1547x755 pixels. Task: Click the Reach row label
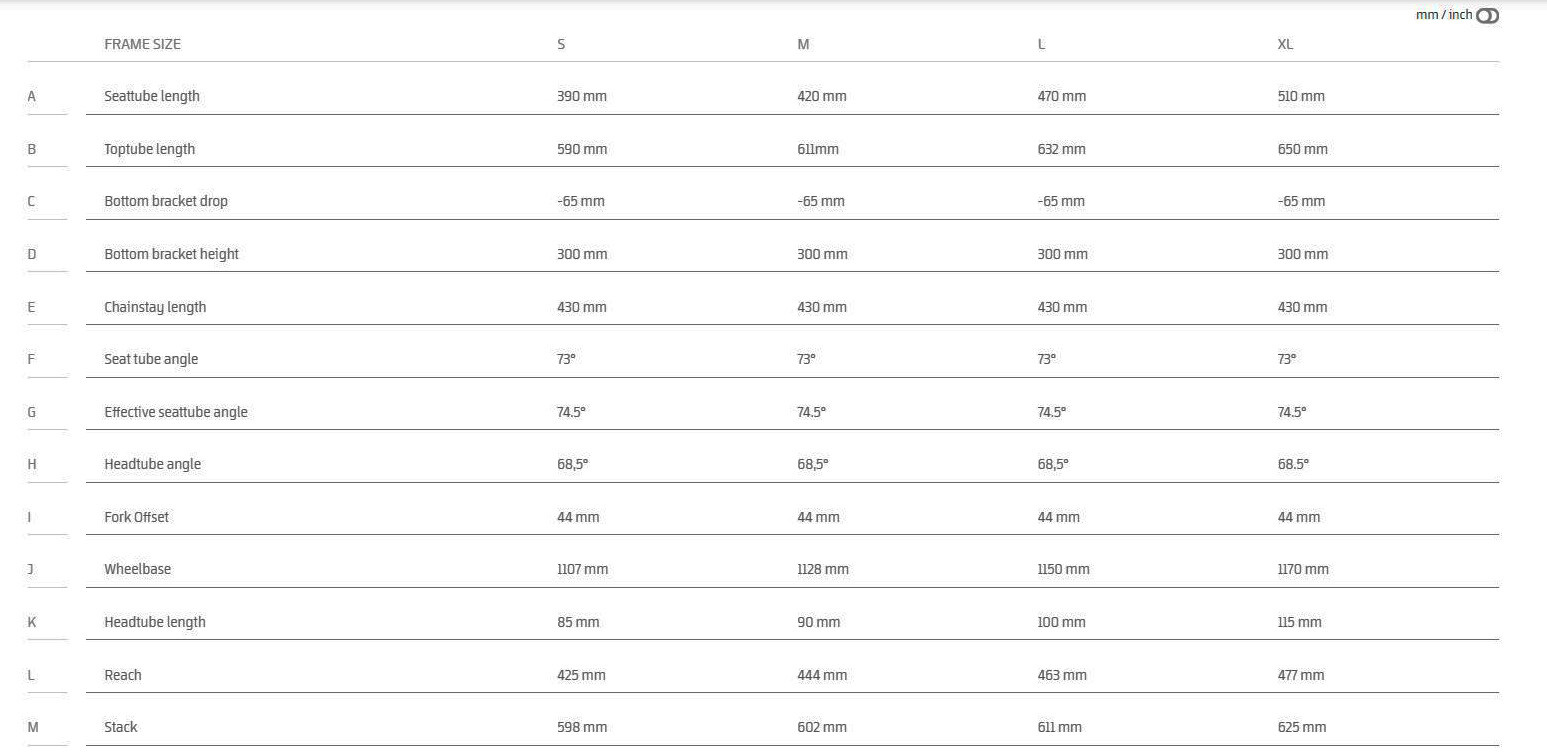coord(123,675)
